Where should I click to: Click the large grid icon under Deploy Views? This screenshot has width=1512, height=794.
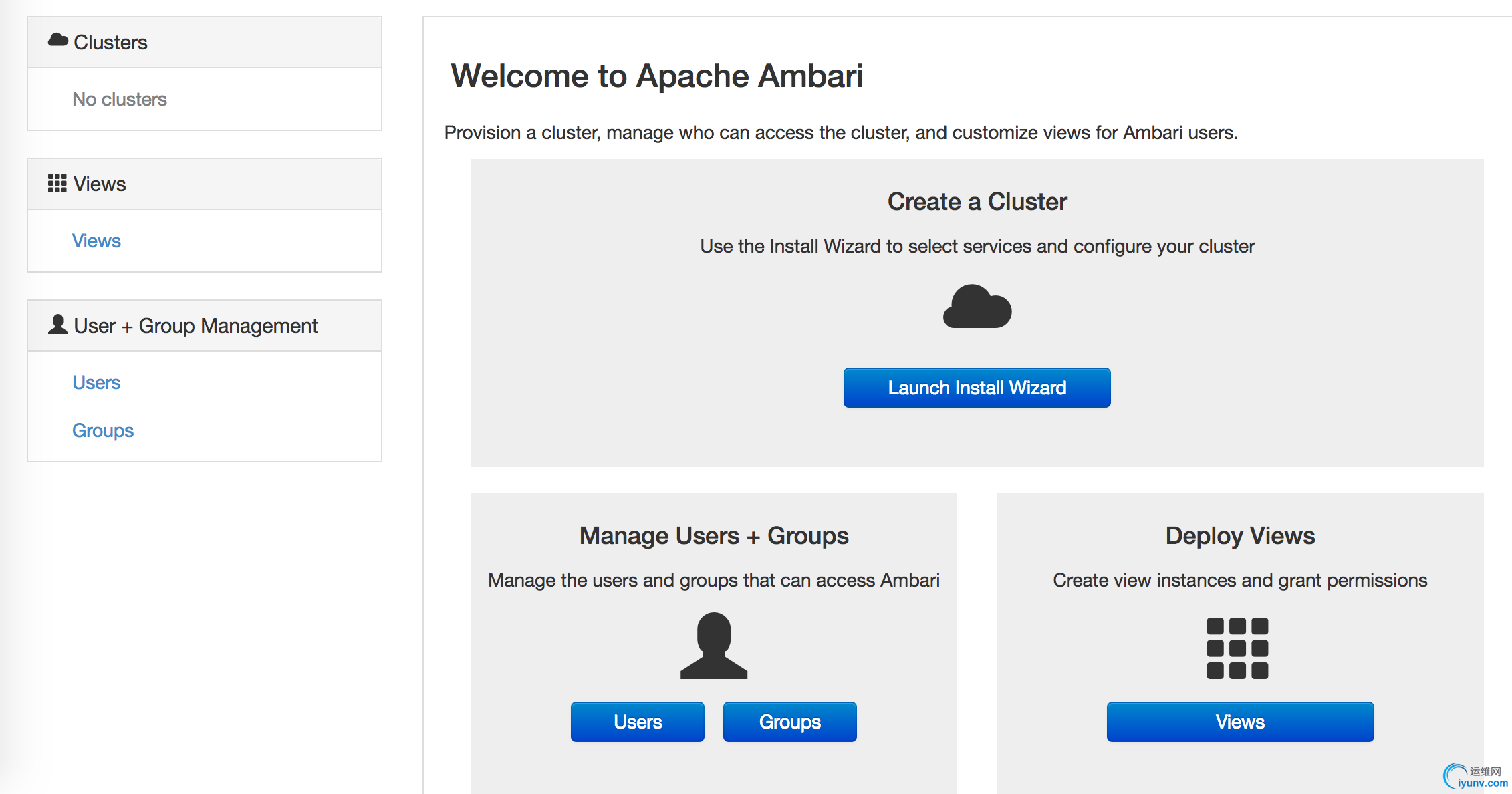1237,648
